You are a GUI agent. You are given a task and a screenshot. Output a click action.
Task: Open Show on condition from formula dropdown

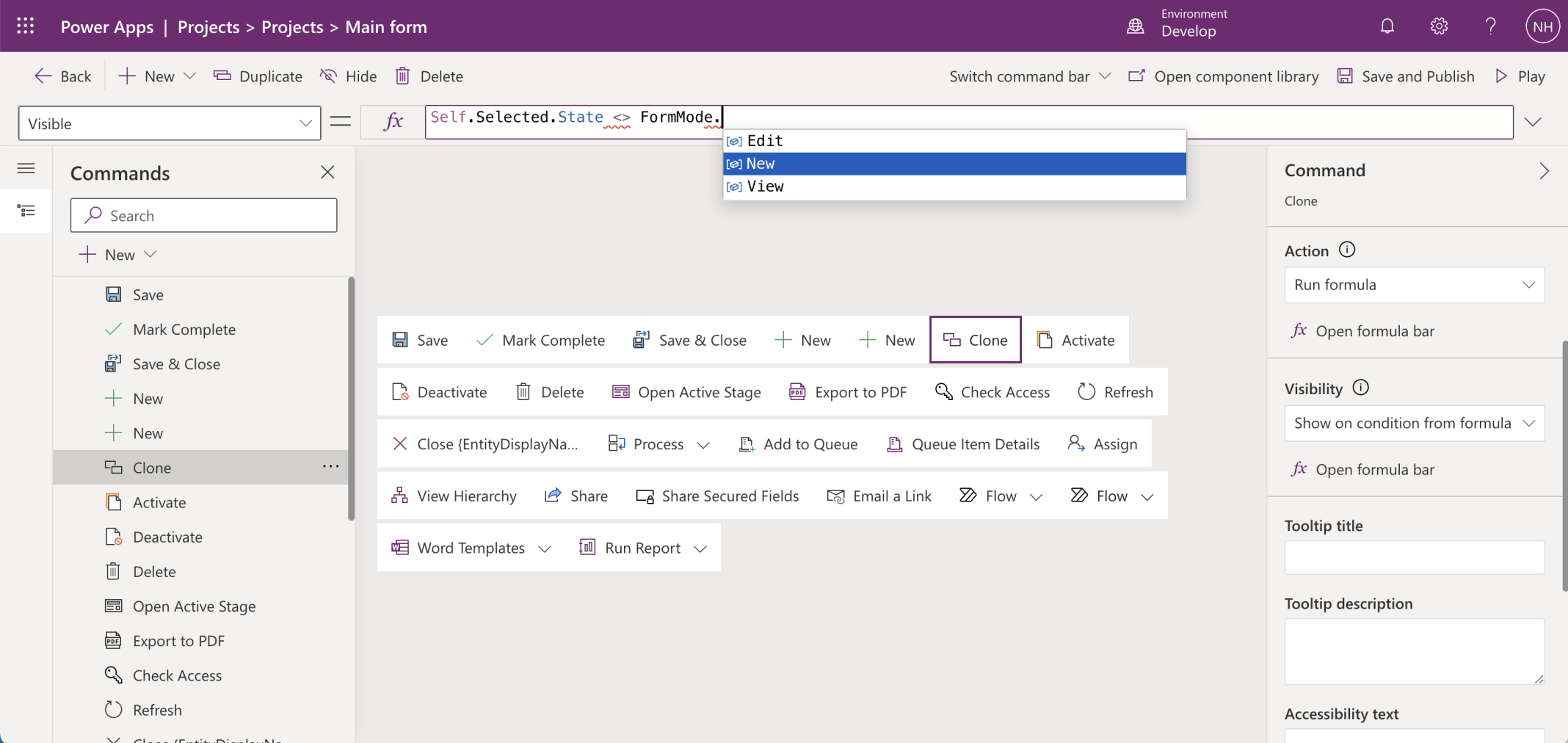[x=1414, y=424]
